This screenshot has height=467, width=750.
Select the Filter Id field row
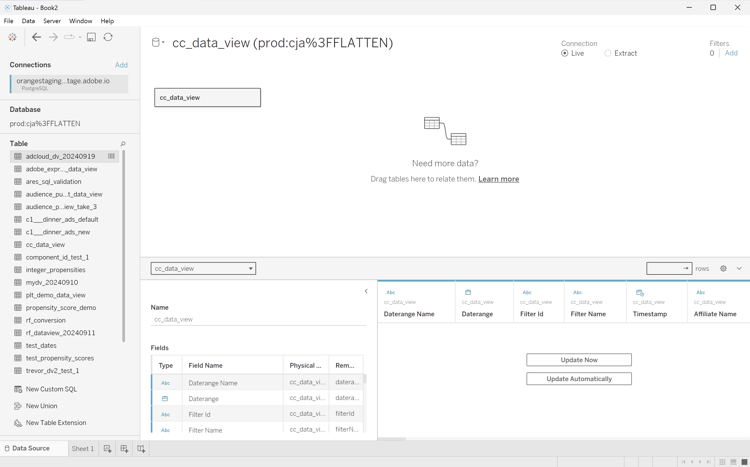click(257, 414)
